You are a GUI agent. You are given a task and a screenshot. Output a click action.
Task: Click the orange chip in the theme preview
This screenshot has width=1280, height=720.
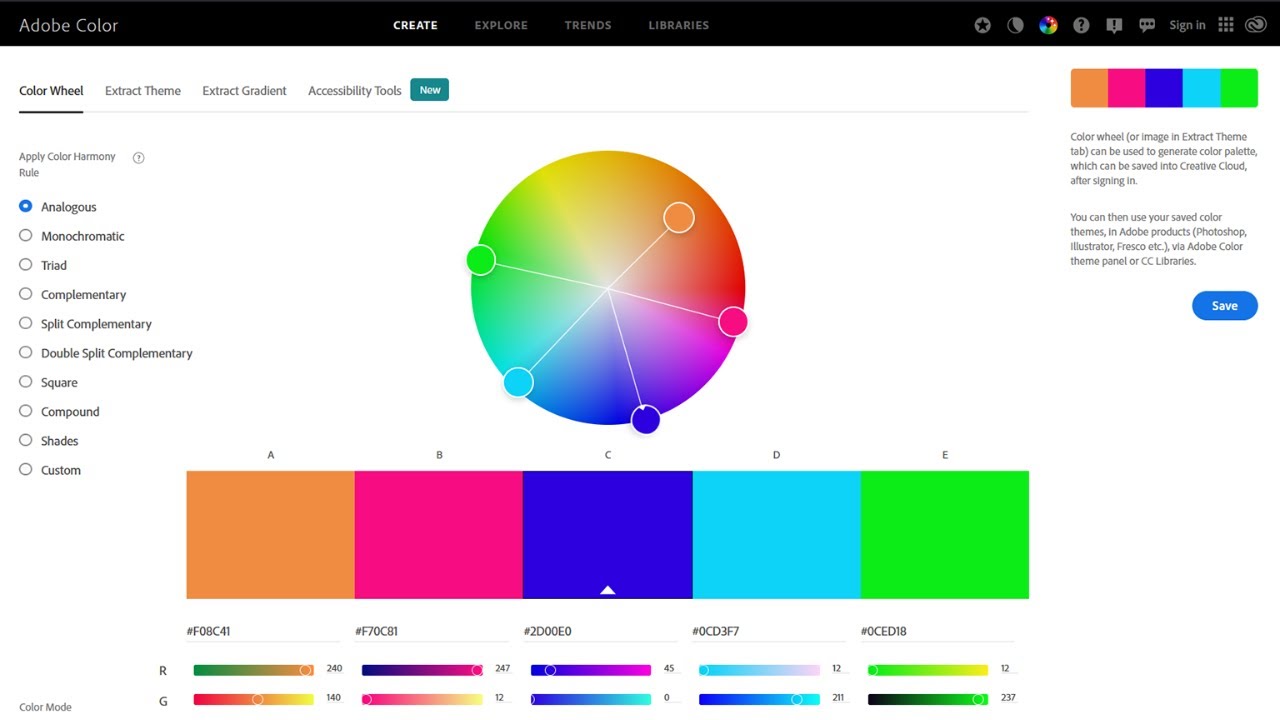pos(1089,88)
